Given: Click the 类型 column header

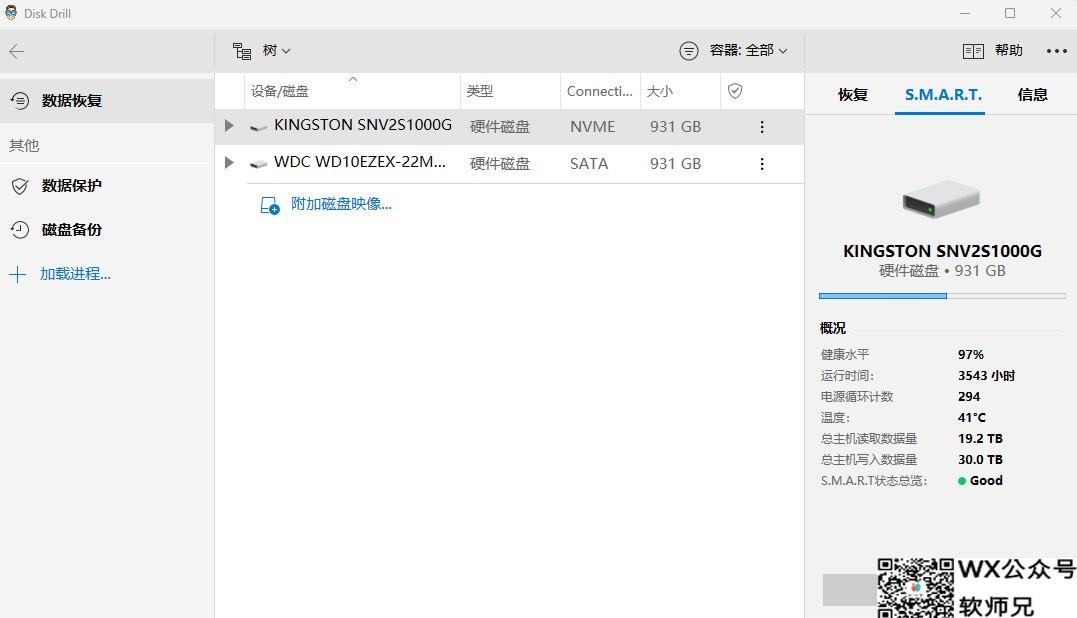Looking at the screenshot, I should 479,91.
